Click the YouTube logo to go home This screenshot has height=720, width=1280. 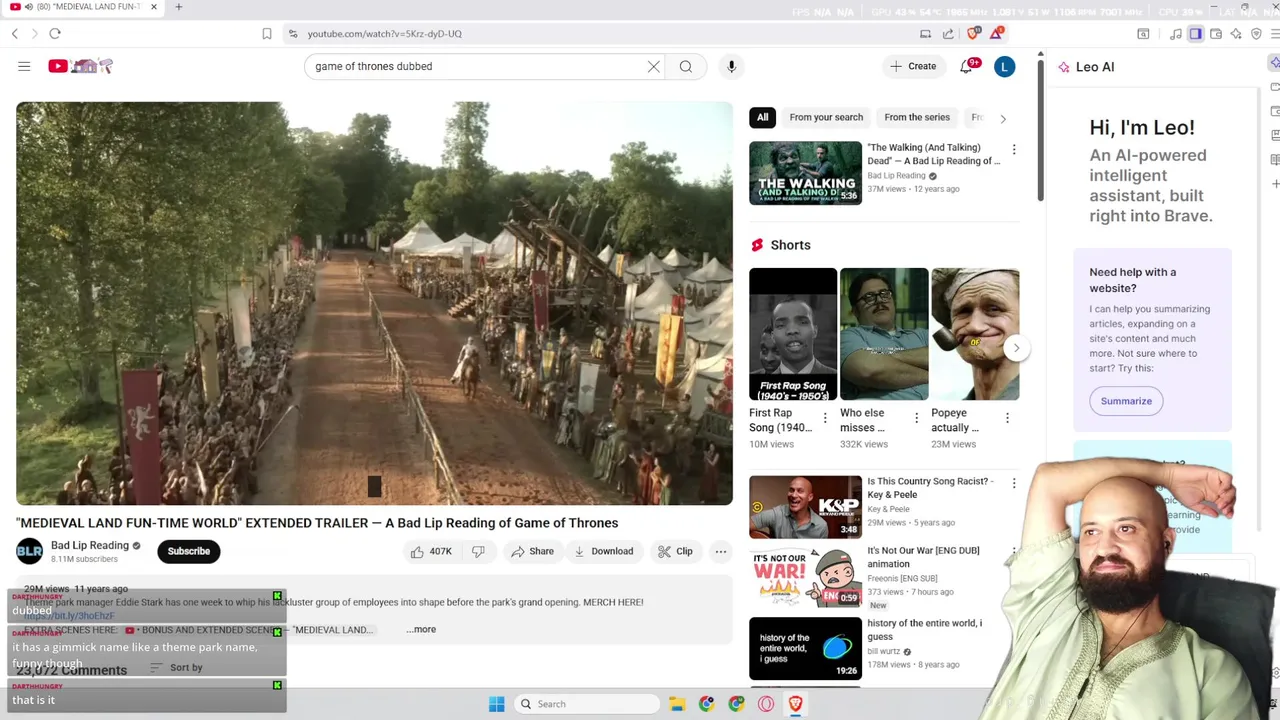click(x=81, y=66)
